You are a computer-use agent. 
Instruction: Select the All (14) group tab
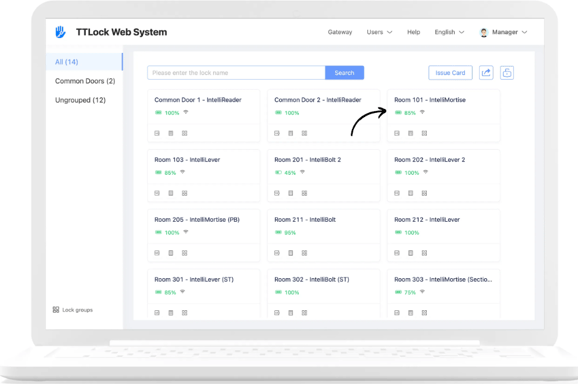click(x=84, y=62)
